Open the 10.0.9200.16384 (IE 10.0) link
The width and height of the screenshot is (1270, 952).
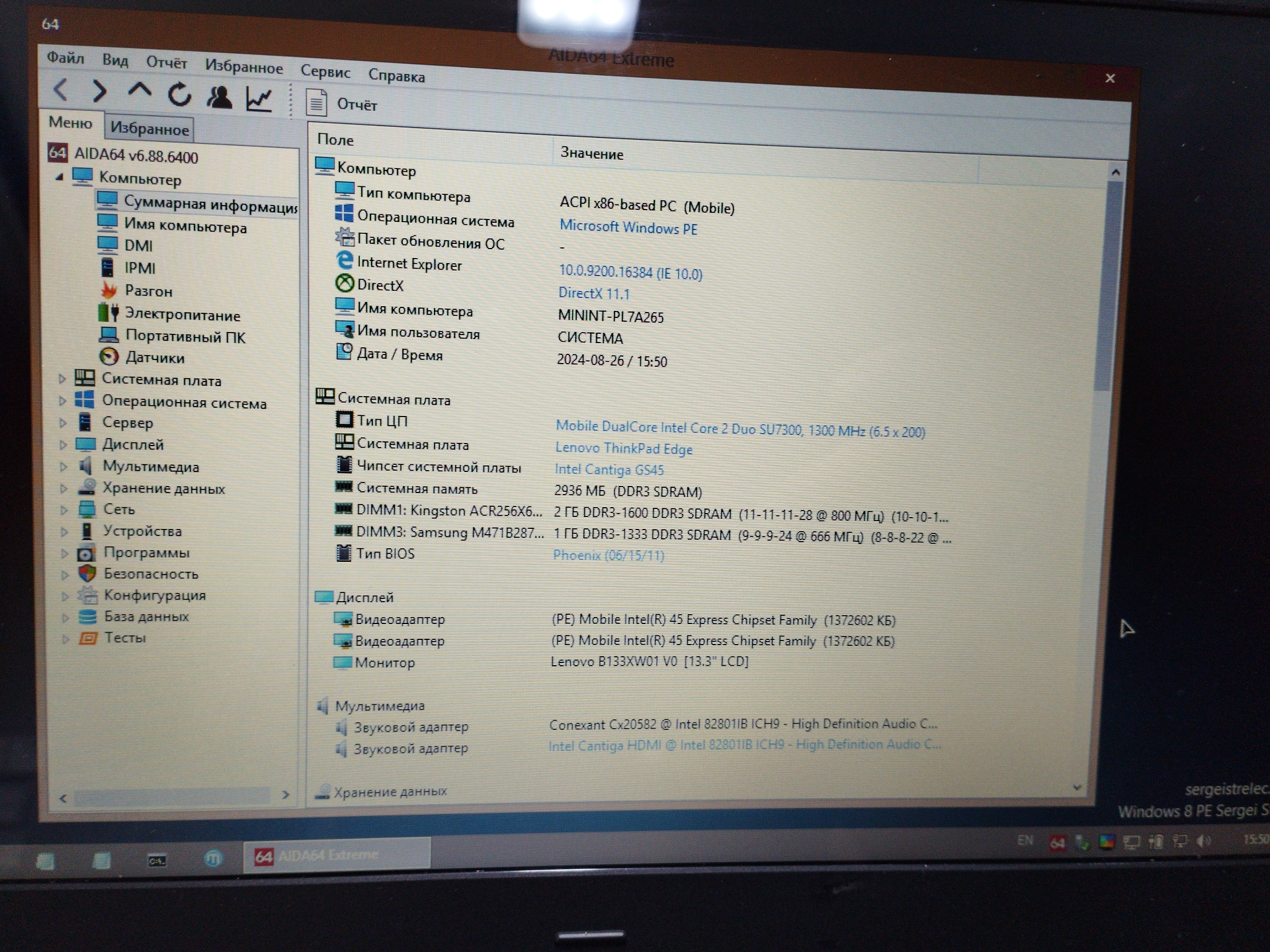(x=630, y=272)
